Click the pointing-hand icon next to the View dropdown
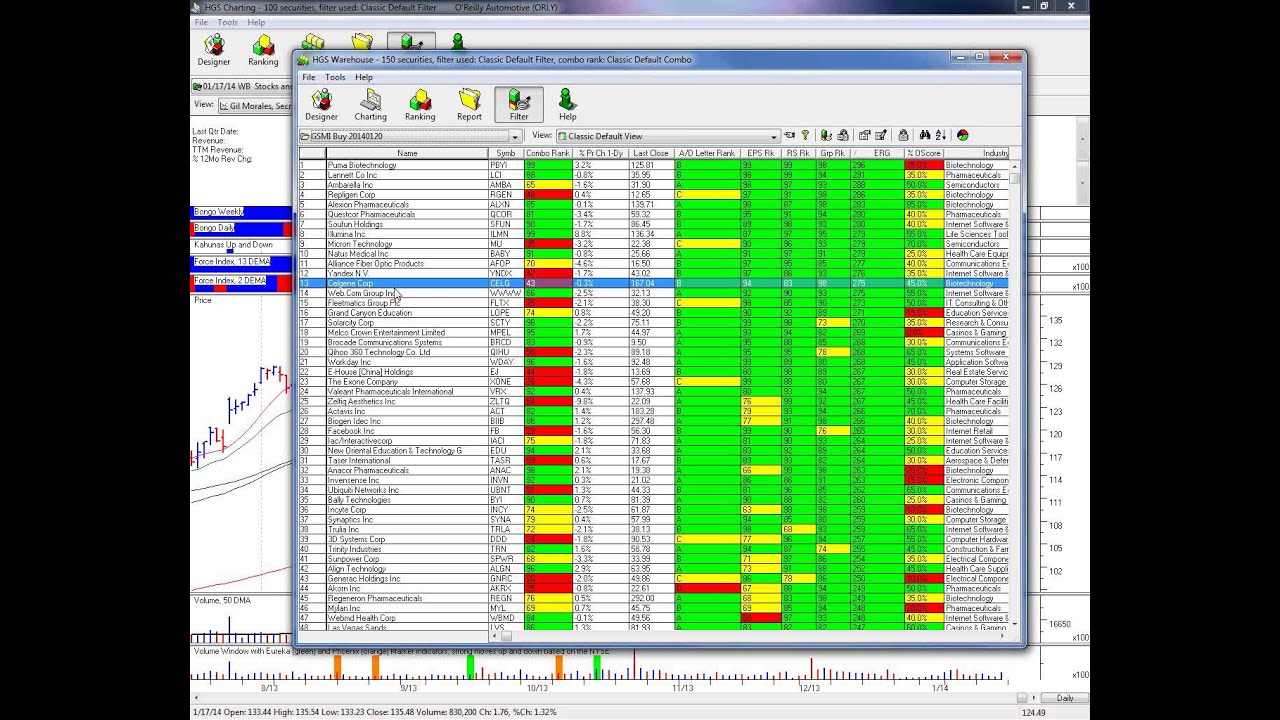Viewport: 1280px width, 720px height. pyautogui.click(x=789, y=136)
